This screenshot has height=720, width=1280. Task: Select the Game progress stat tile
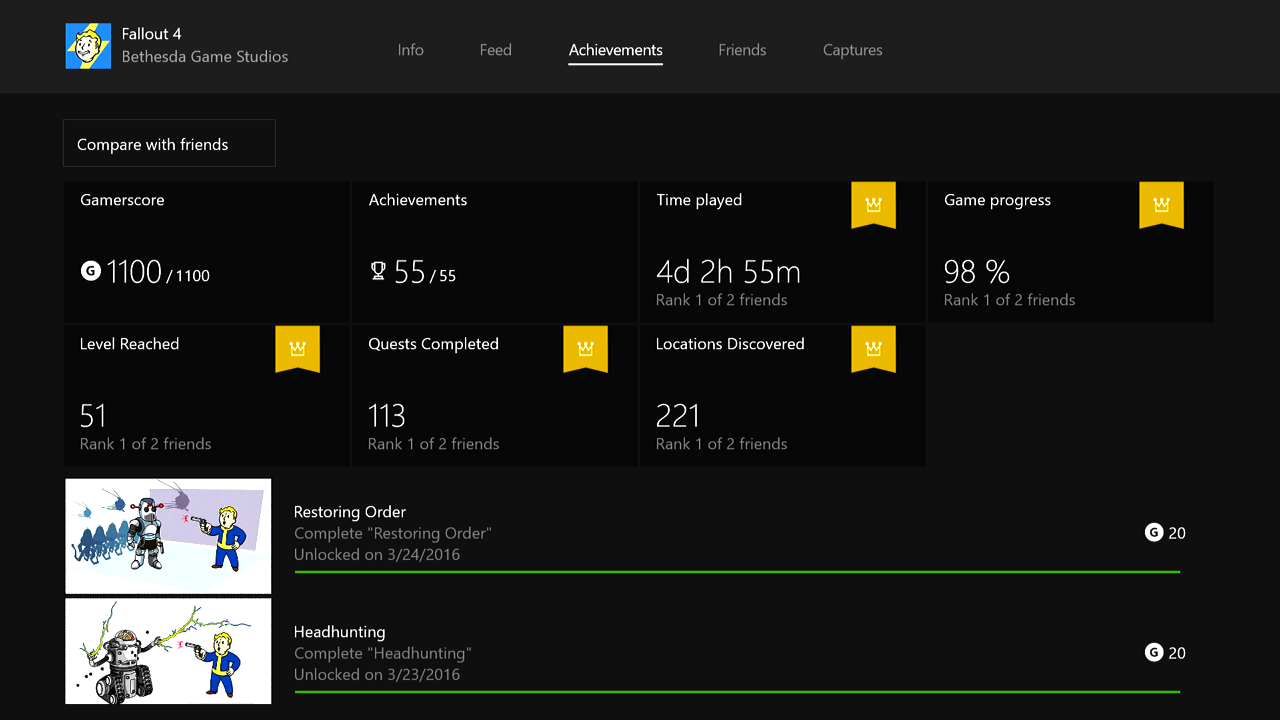[1071, 252]
